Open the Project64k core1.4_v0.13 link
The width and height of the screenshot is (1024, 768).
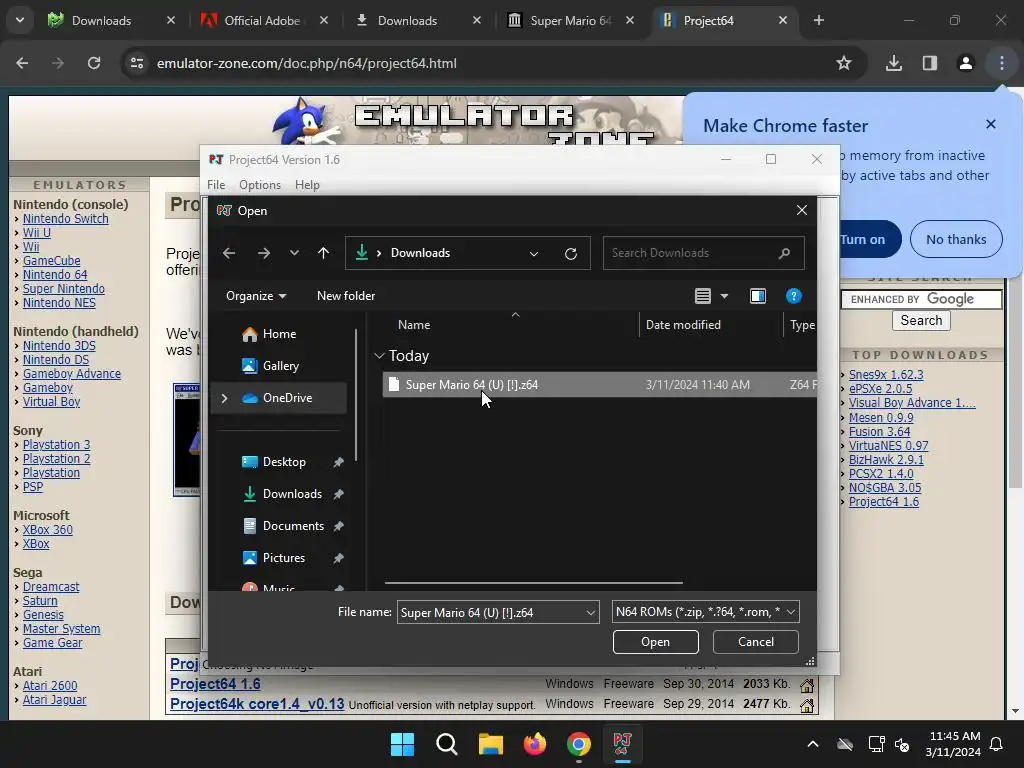(x=257, y=704)
